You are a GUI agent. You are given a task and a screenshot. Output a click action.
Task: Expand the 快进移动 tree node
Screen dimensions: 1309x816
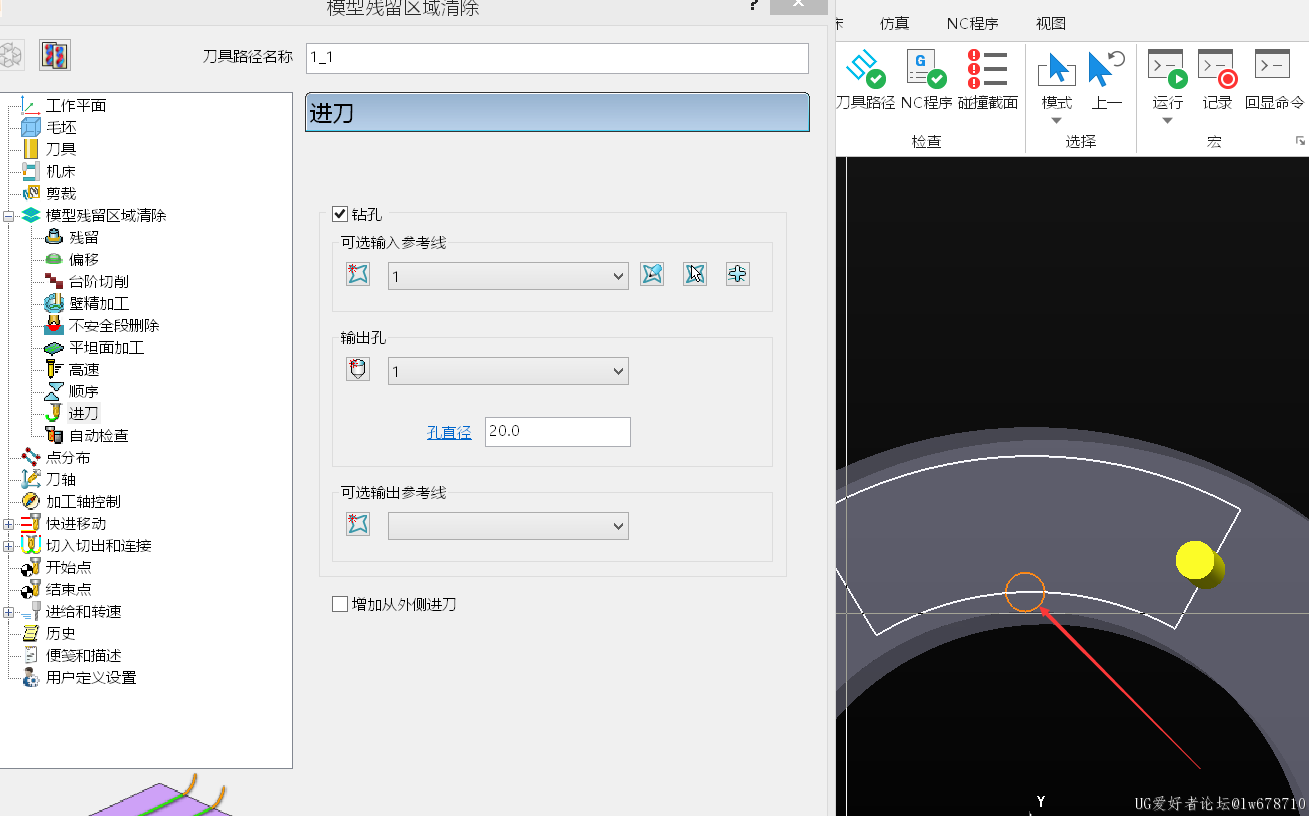pyautogui.click(x=9, y=523)
